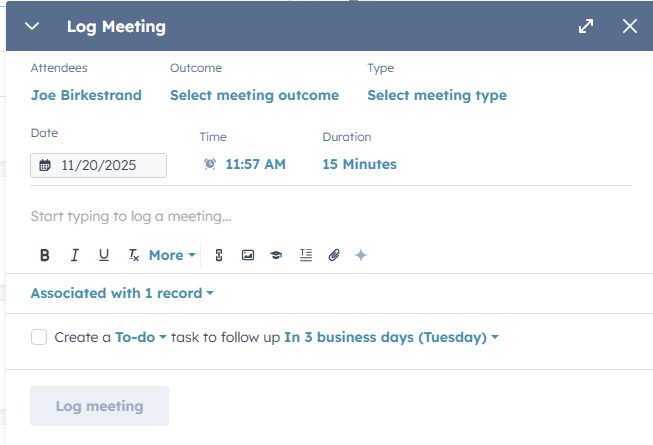
Task: Choose Select meeting outcome
Action: (x=254, y=95)
